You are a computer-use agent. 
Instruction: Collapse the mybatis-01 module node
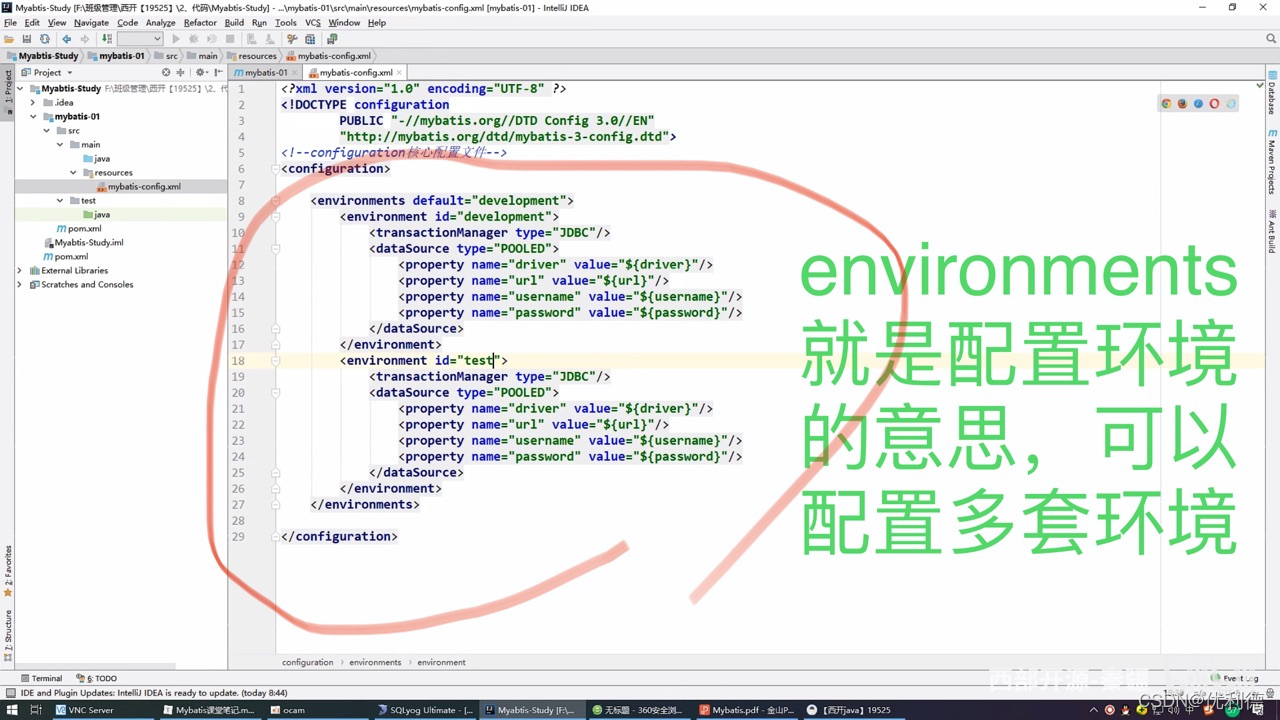click(33, 116)
